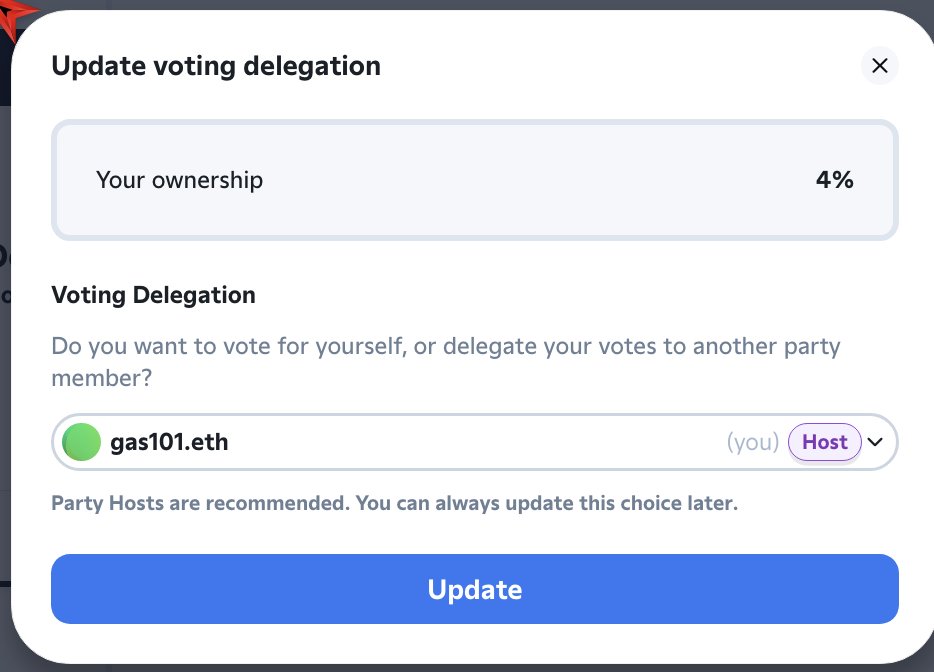This screenshot has width=934, height=672.
Task: Click the Party Hosts recommendation hint
Action: click(394, 503)
